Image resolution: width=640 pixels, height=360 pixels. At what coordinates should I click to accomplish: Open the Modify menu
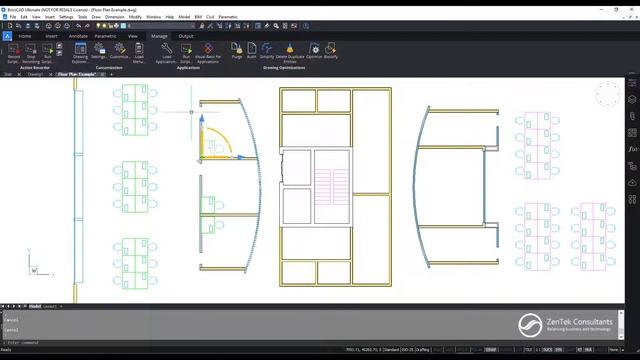click(135, 17)
